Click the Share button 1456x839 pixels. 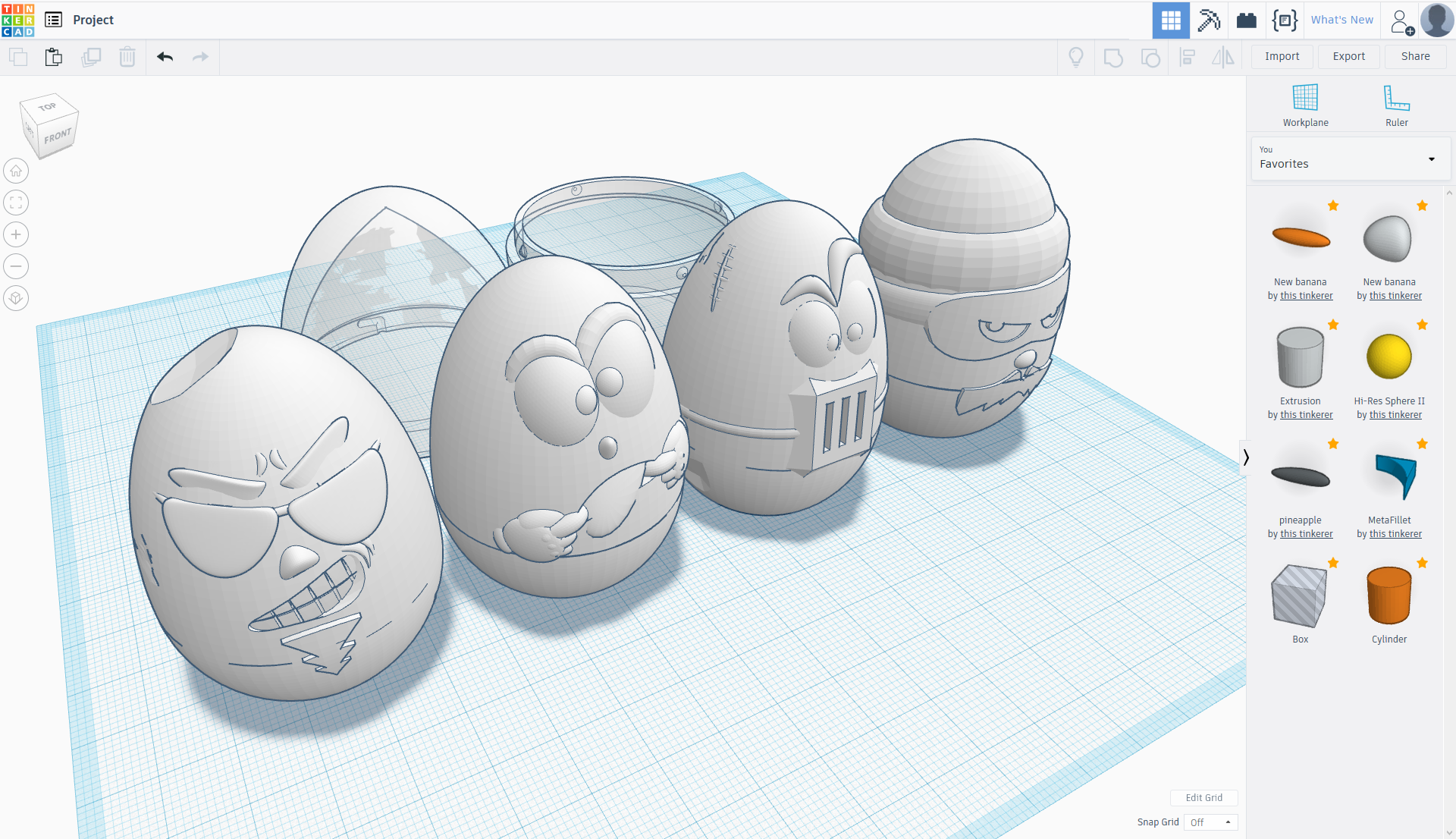[1415, 57]
